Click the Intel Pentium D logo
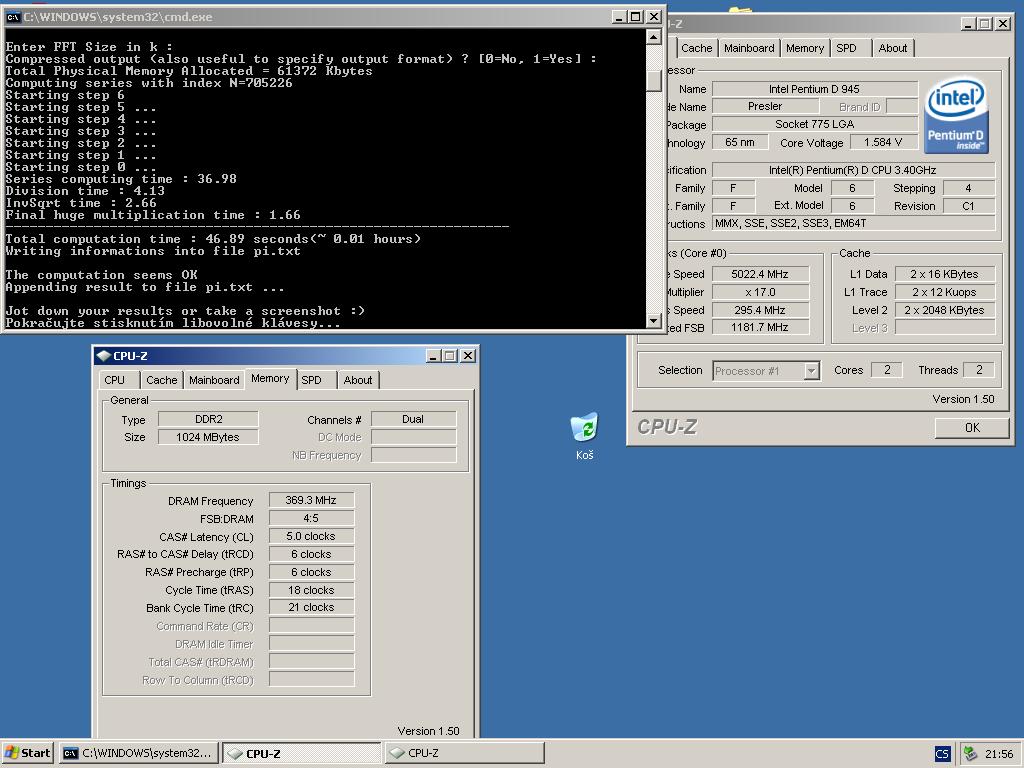This screenshot has height=768, width=1024. coord(957,116)
